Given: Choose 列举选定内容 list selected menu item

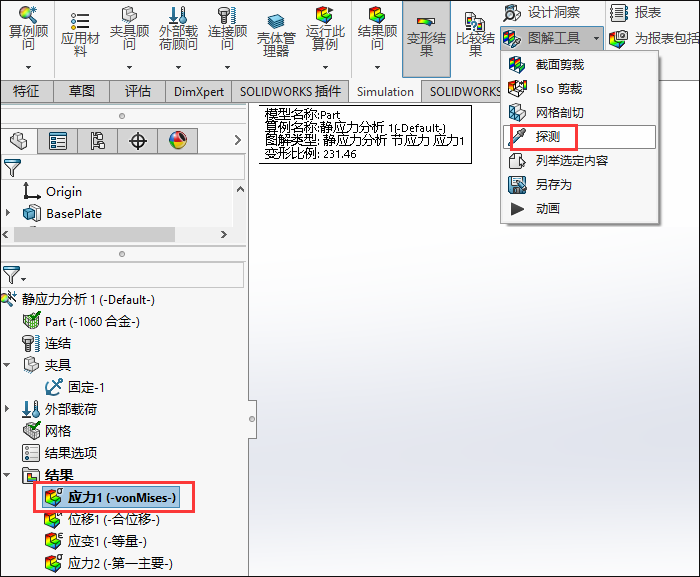Looking at the screenshot, I should pyautogui.click(x=579, y=161).
